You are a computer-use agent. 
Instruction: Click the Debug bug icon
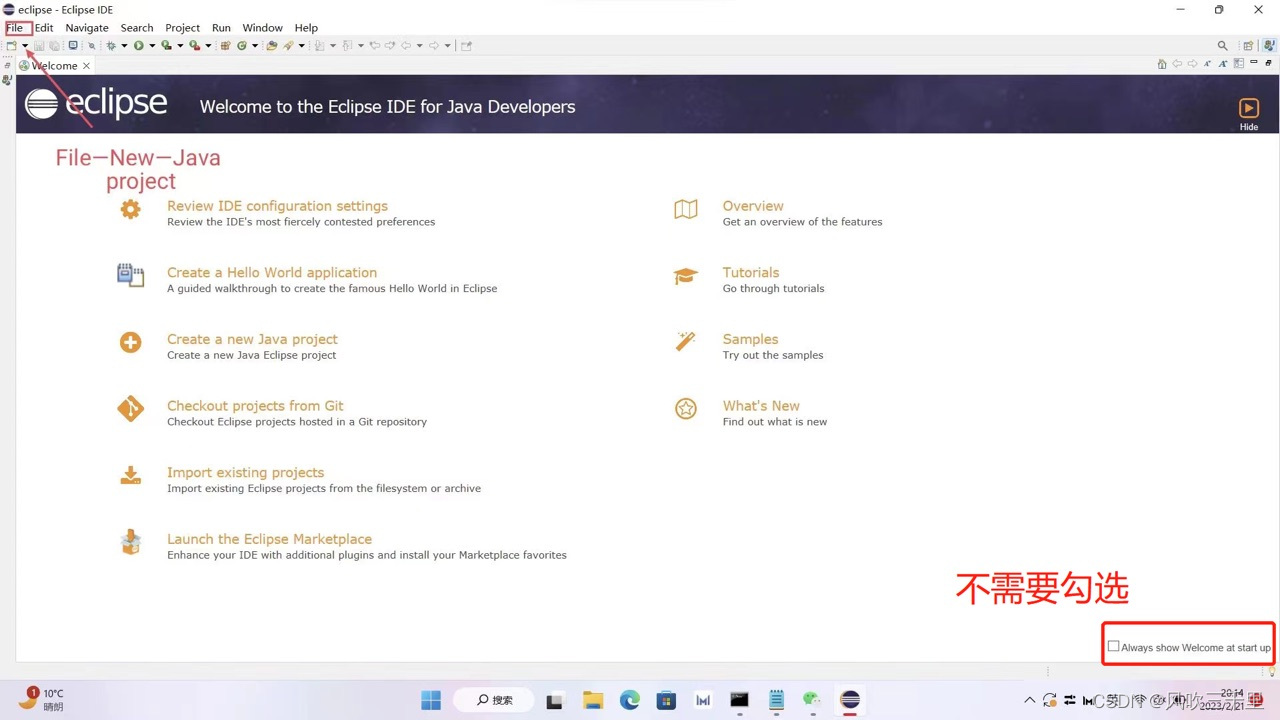tap(111, 45)
